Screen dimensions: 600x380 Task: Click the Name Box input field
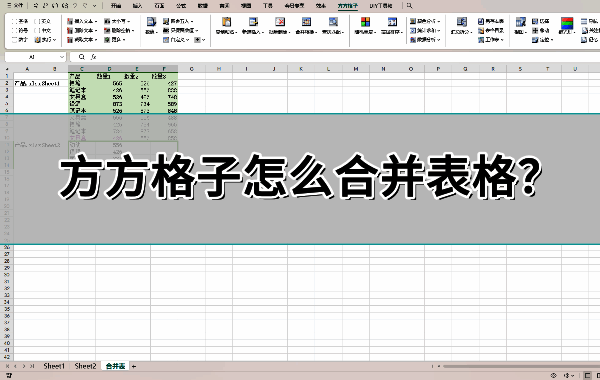tap(32, 57)
